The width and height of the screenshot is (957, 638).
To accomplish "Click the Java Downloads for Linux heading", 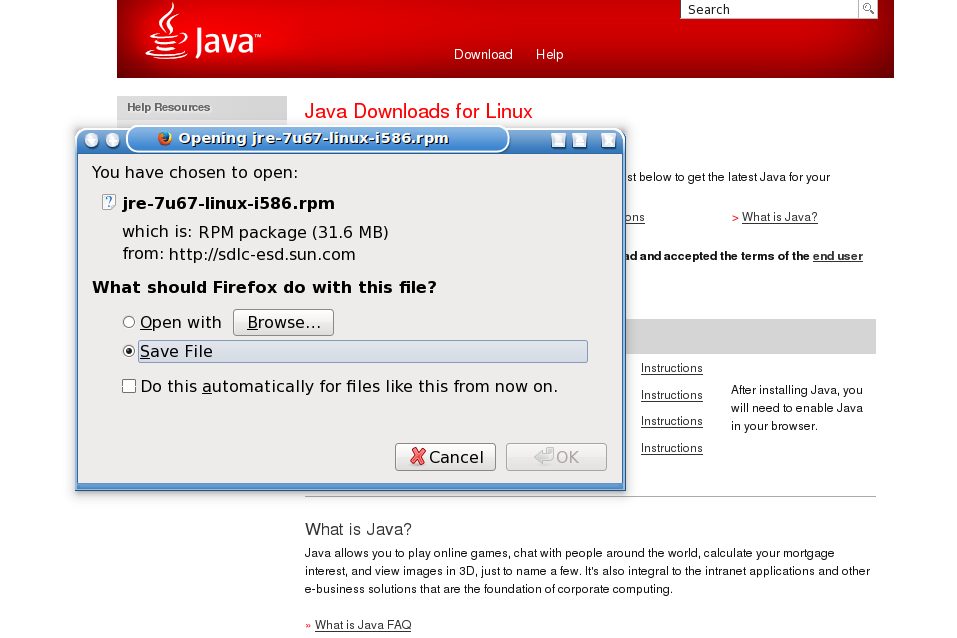I will [418, 111].
